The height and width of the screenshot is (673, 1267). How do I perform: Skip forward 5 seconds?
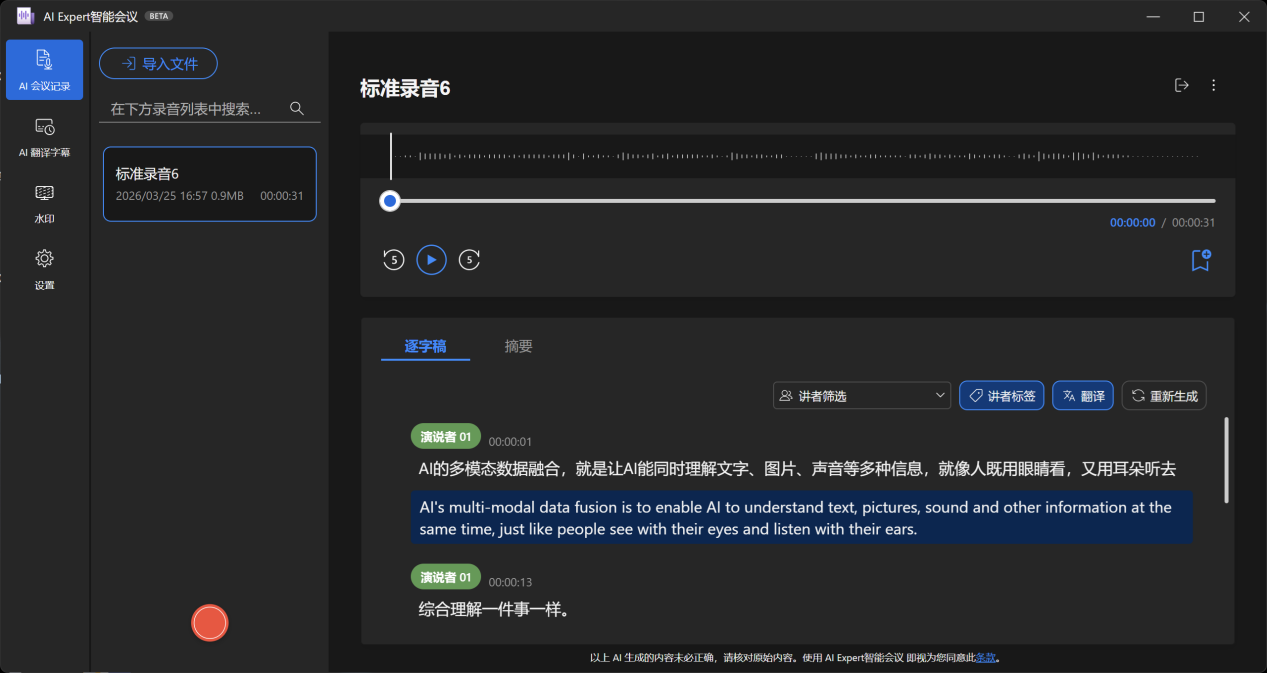click(x=469, y=260)
